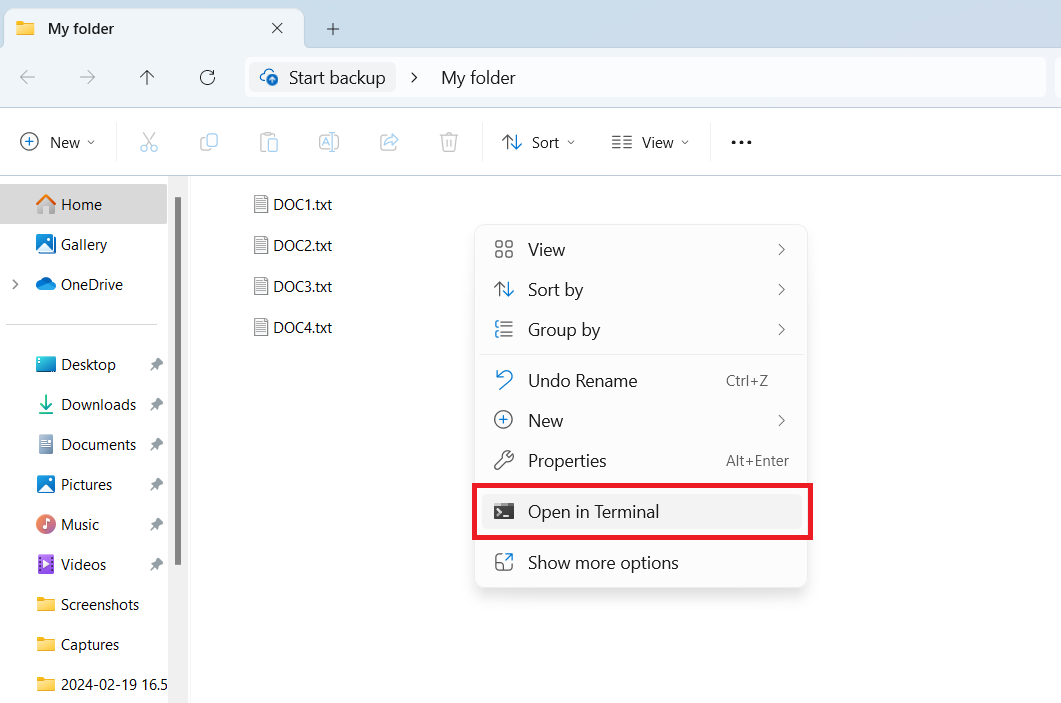1061x703 pixels.
Task: Click the Cut scissors icon
Action: (149, 142)
